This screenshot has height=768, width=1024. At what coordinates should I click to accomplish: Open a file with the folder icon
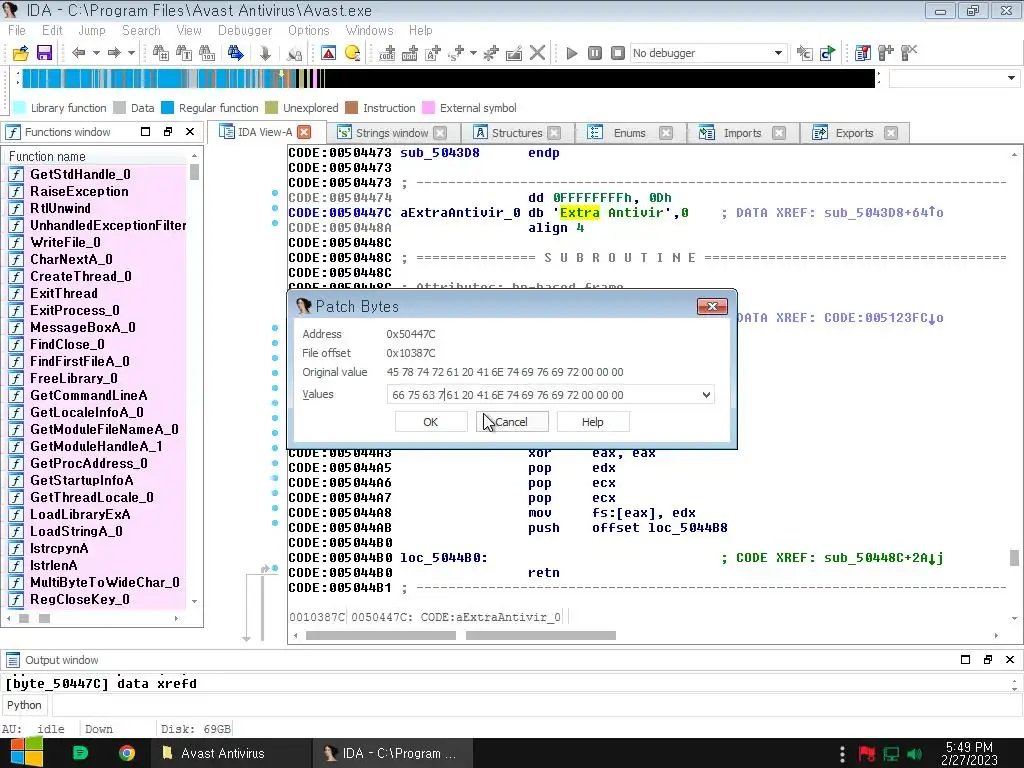coord(20,53)
